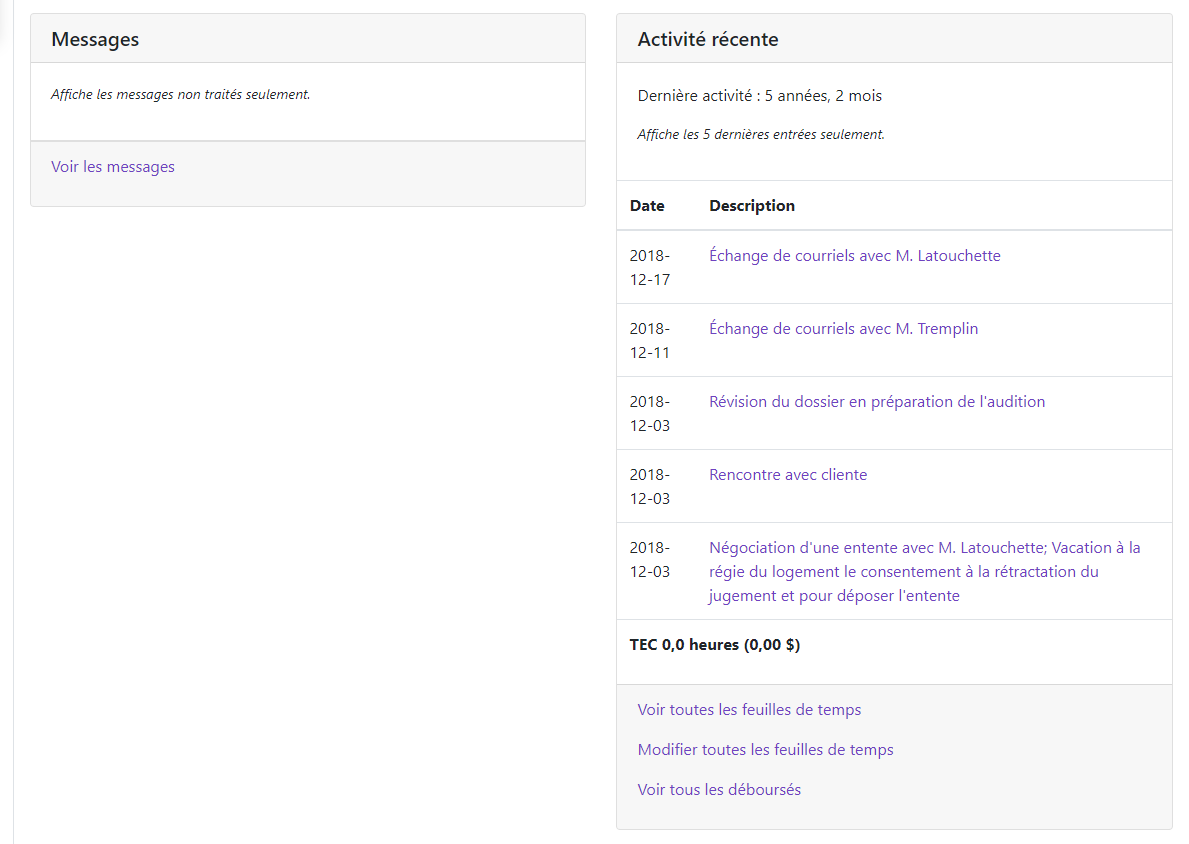This screenshot has width=1189, height=844.
Task: Click the 'messages non traités seulement' note
Action: tap(180, 95)
